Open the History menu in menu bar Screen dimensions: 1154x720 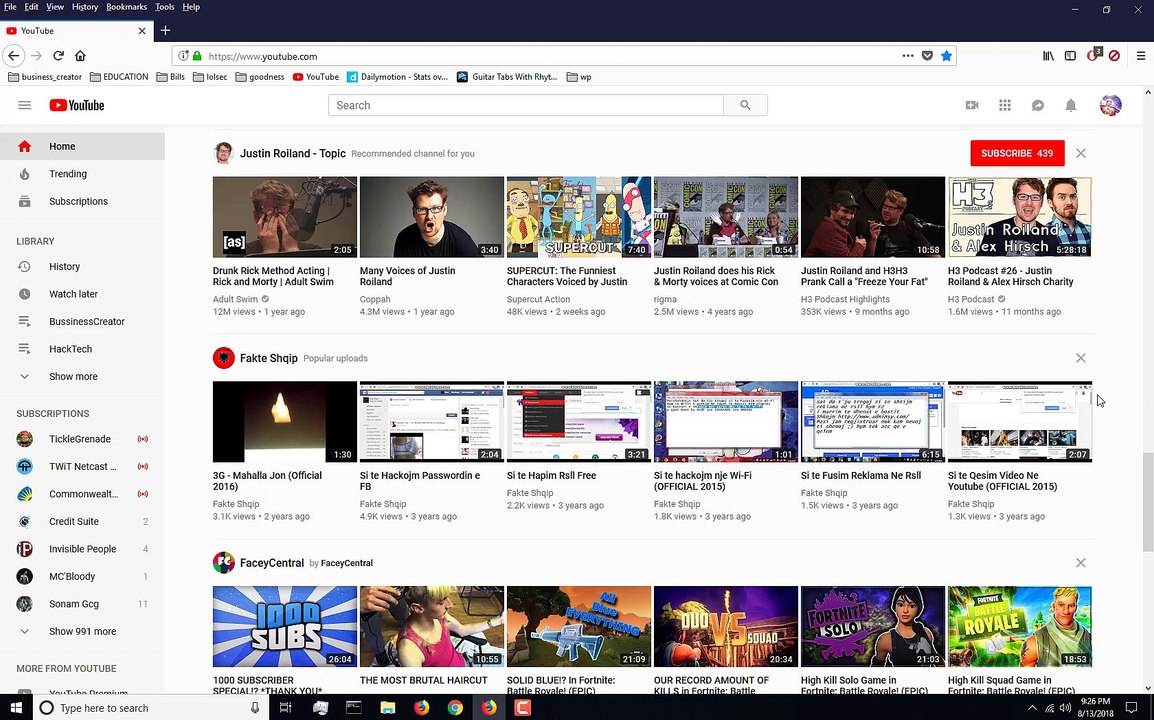click(85, 7)
